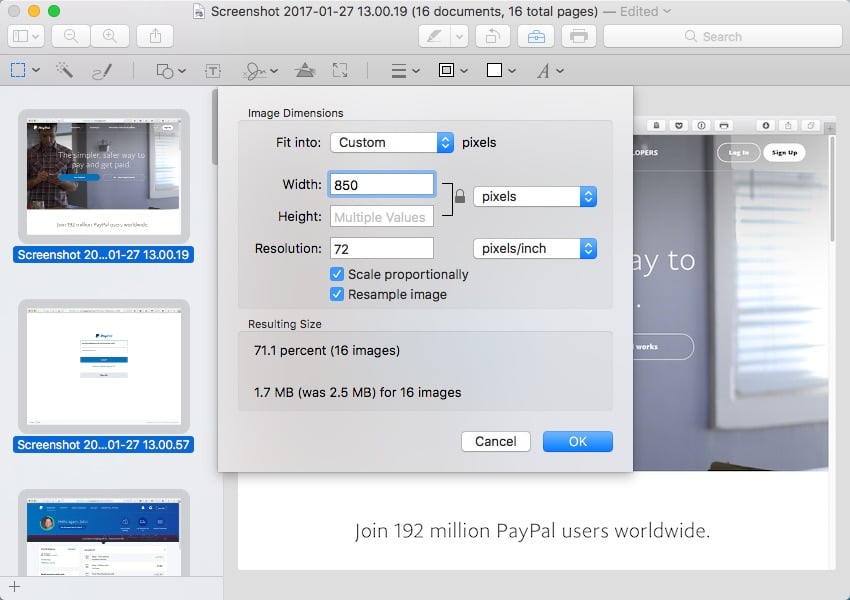
Task: Select the Sketch drawing tool
Action: click(x=102, y=71)
